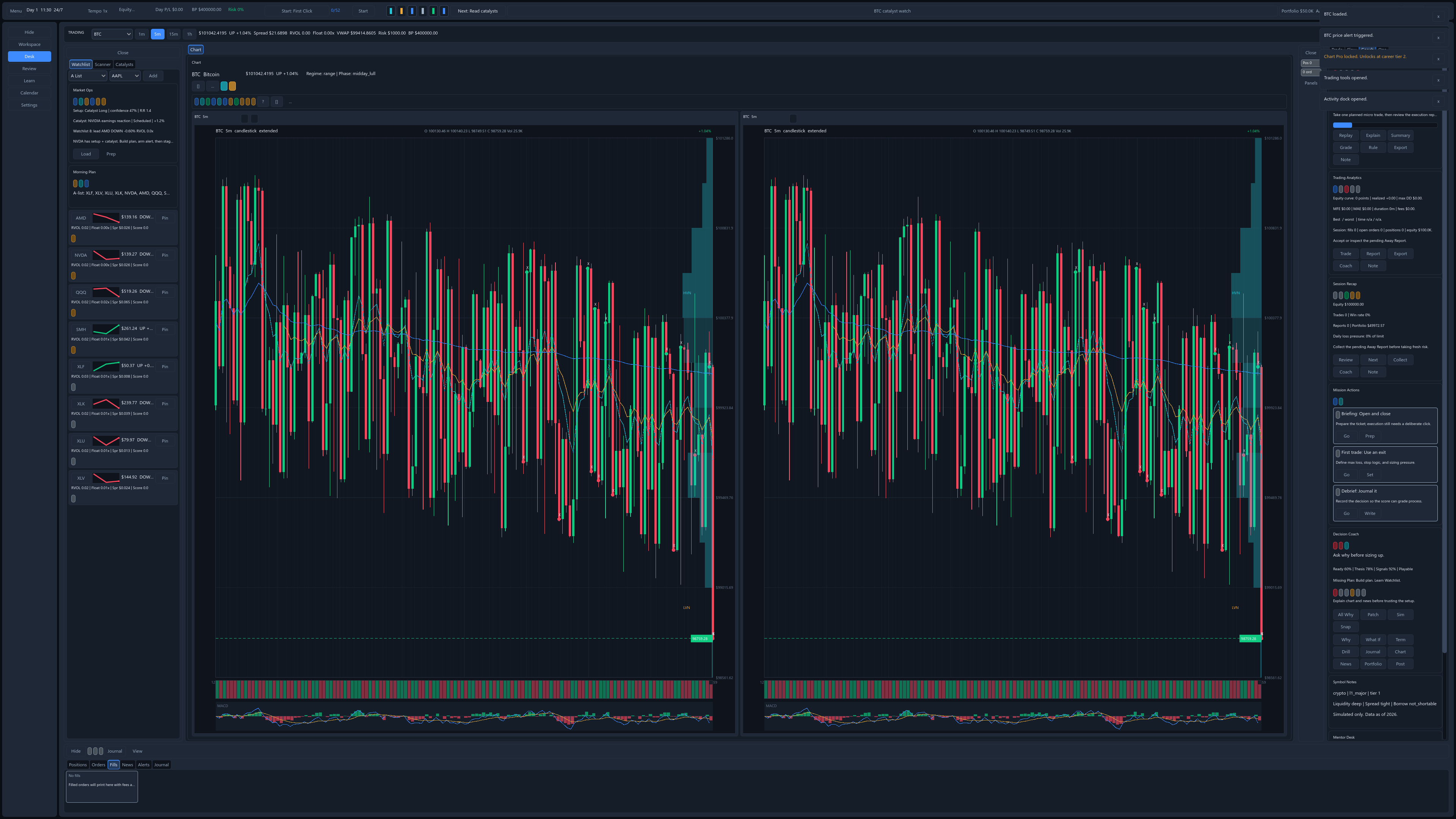Screen dimensions: 1456x819
Task: Toggle the gray flag pill under XLV
Action: [x=74, y=499]
